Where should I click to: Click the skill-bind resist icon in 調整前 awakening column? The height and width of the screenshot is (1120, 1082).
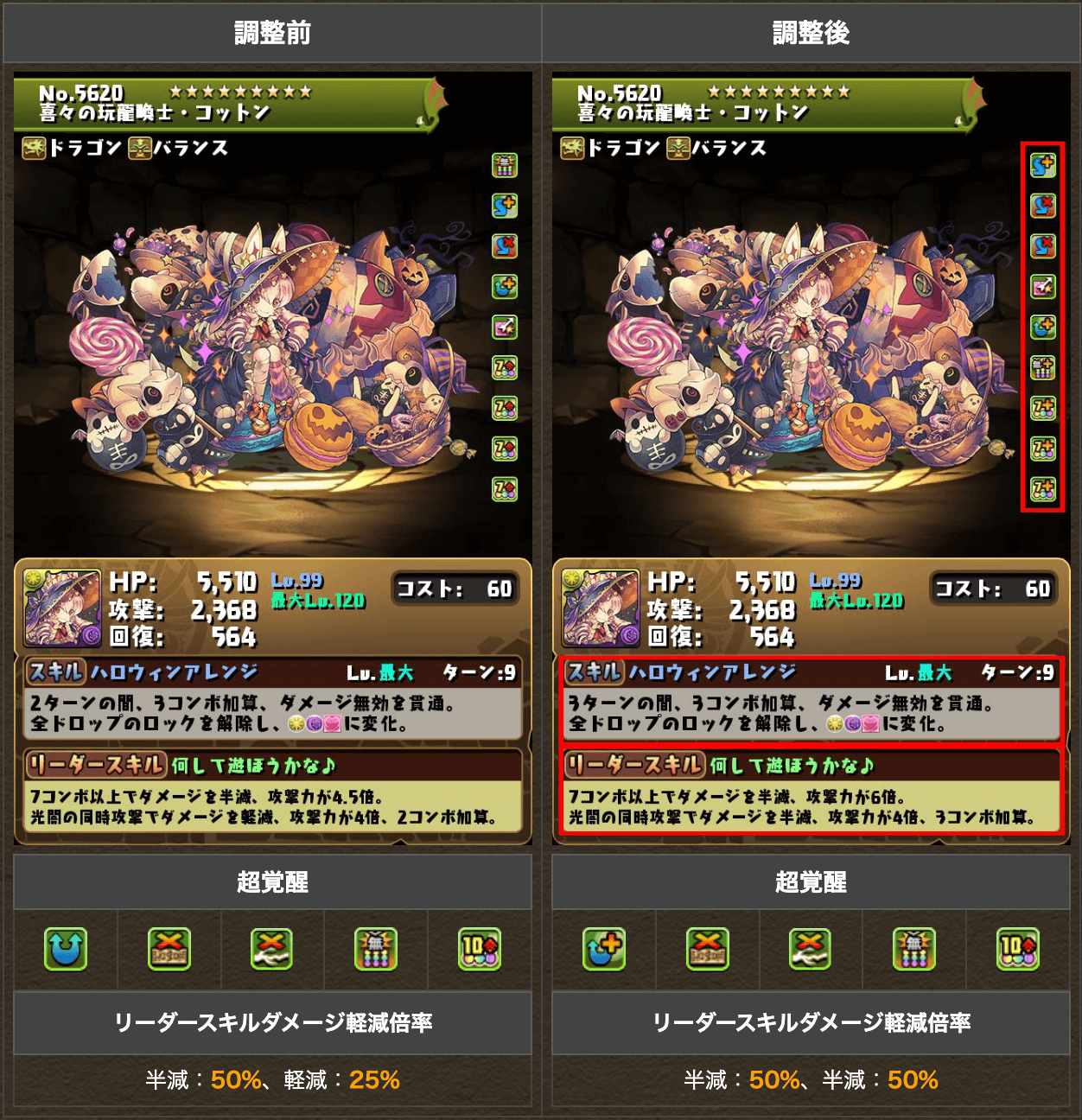coord(505,246)
